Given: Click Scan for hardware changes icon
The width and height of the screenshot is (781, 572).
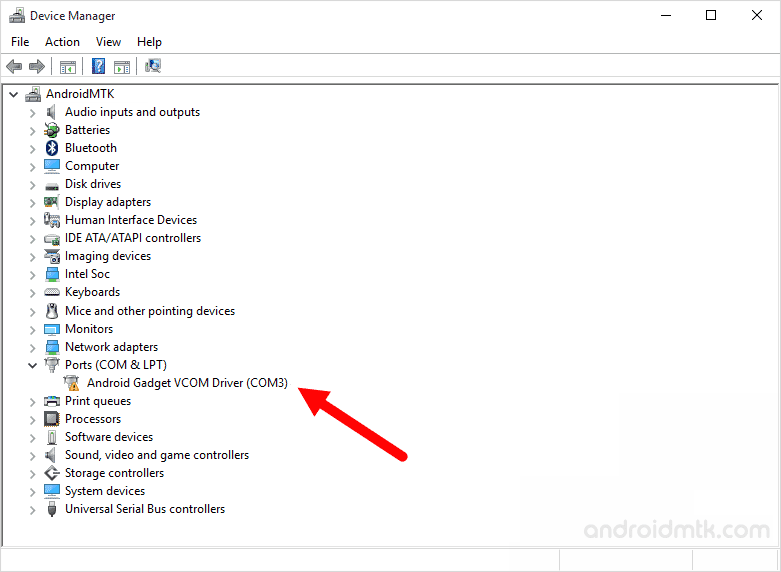Looking at the screenshot, I should 153,66.
